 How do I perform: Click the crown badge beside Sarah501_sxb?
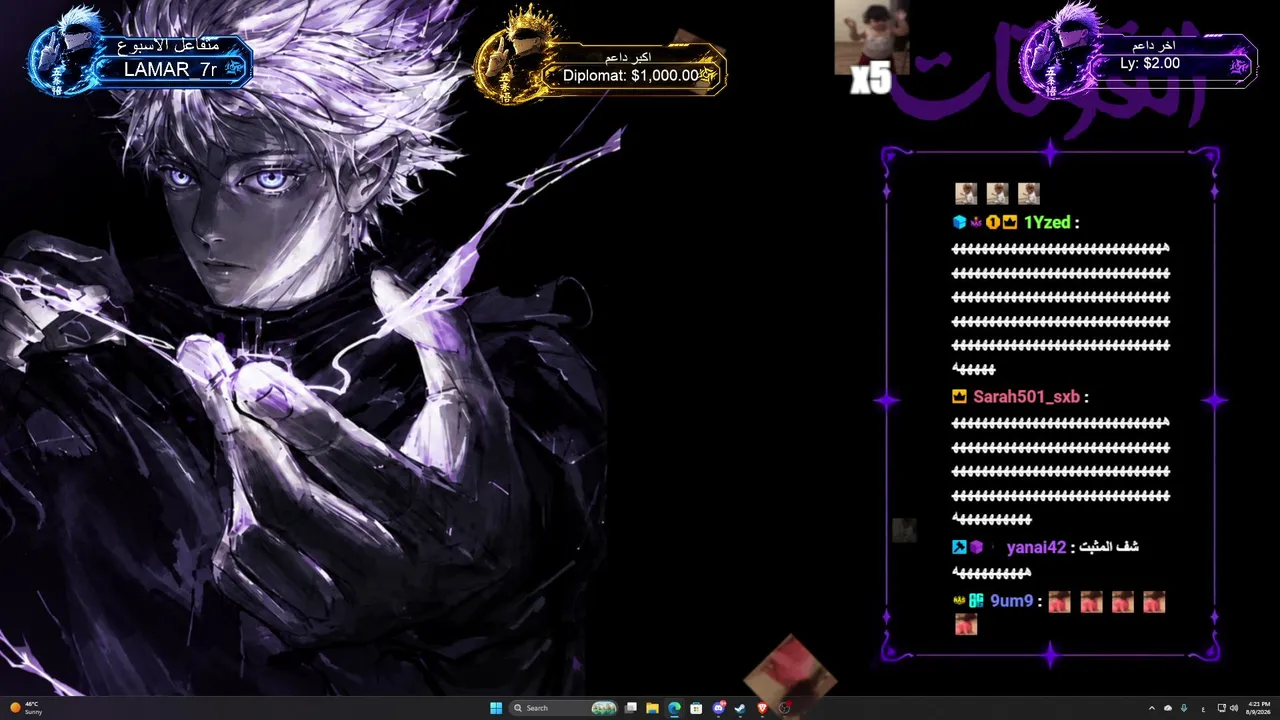(960, 397)
